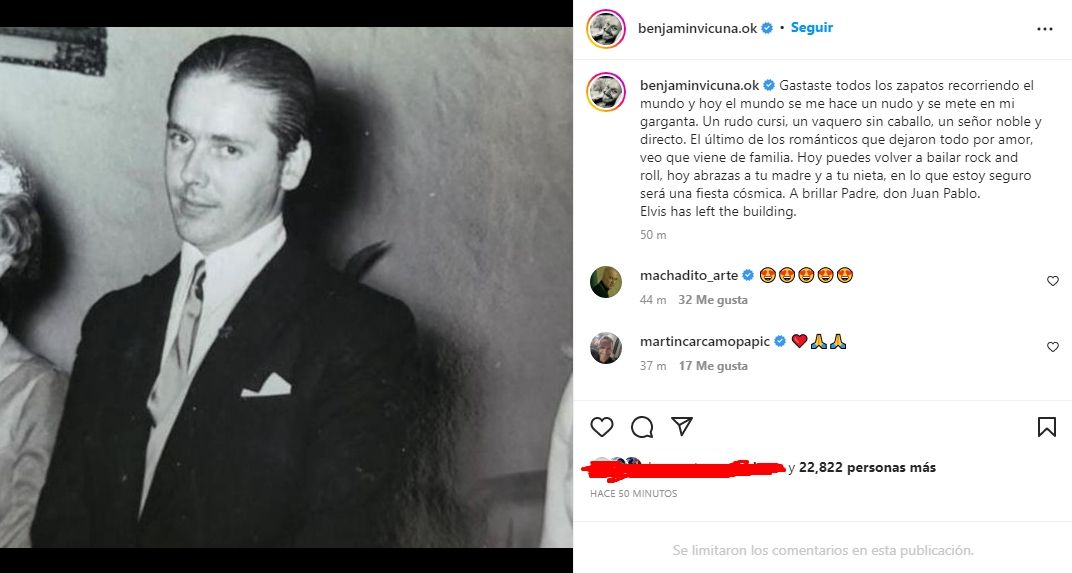Open the three-dot more options menu
1072x573 pixels.
click(x=1045, y=29)
